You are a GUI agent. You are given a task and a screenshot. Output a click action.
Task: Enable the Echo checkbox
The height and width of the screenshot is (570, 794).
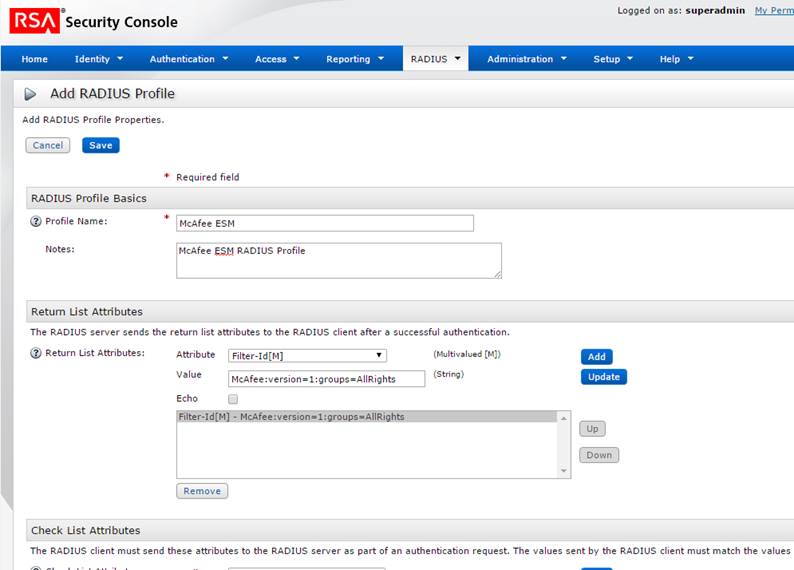pyautogui.click(x=233, y=399)
